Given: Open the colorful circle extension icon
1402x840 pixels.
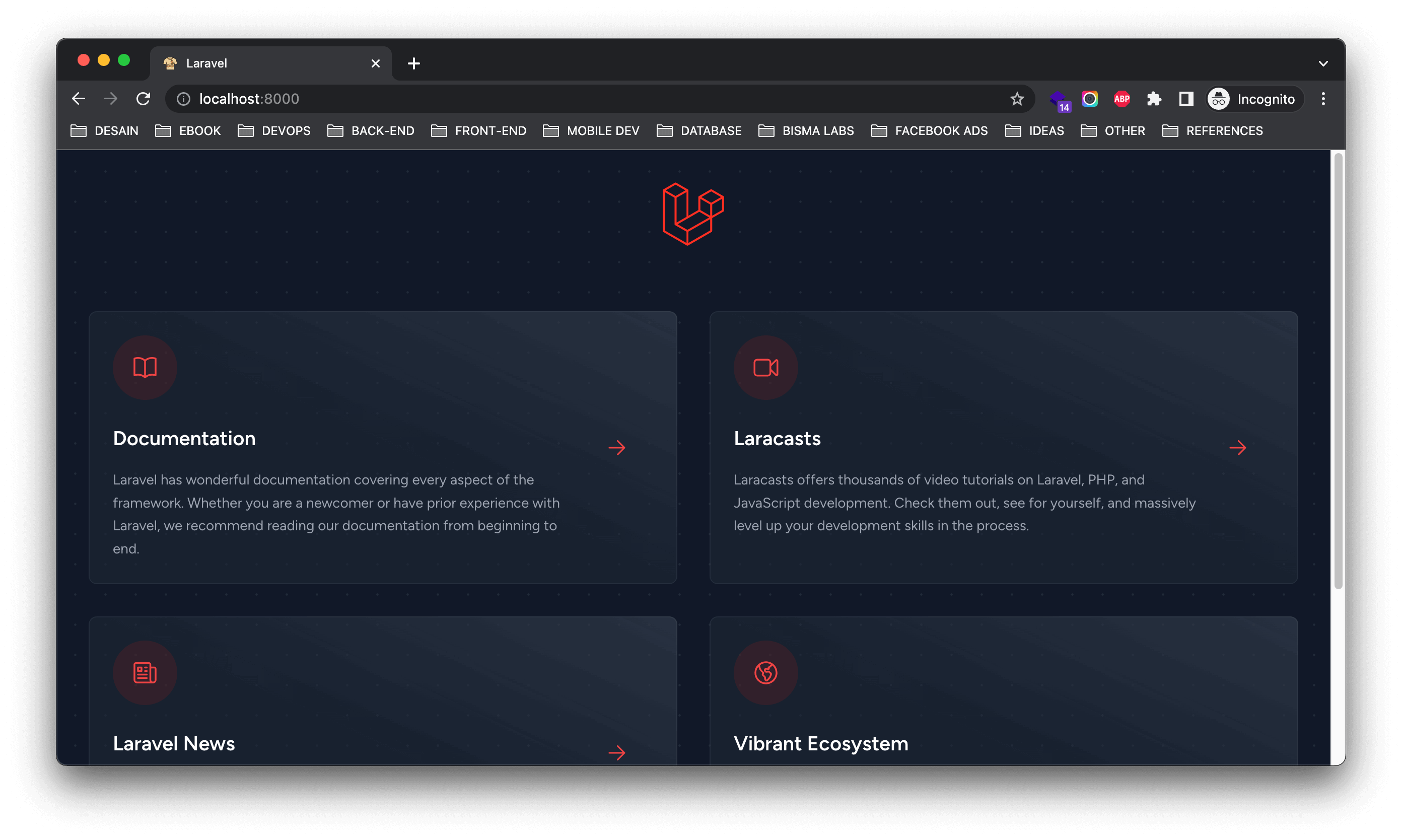Looking at the screenshot, I should pos(1090,99).
